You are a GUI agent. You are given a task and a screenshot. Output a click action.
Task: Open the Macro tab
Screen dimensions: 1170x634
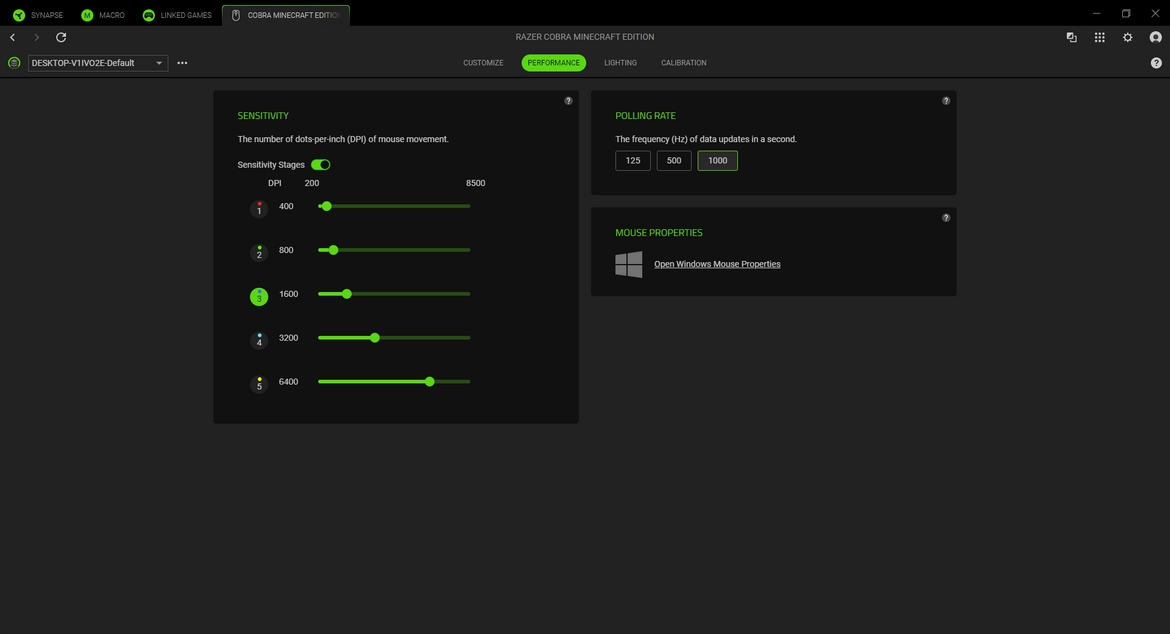point(103,15)
